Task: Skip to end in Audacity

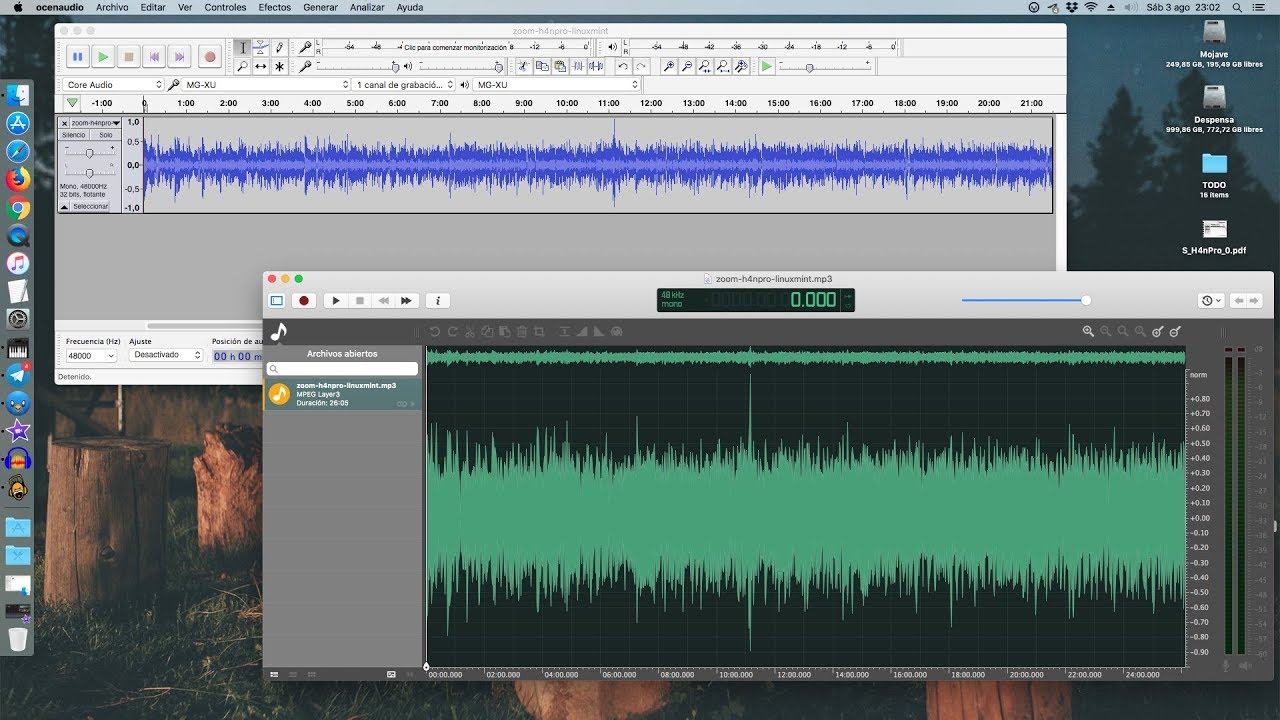Action: tap(179, 57)
